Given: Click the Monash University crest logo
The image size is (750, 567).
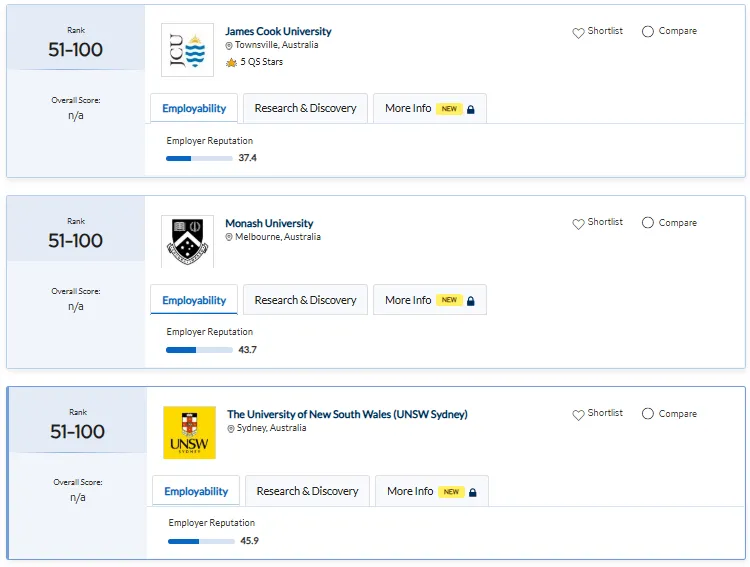Looking at the screenshot, I should pyautogui.click(x=188, y=242).
